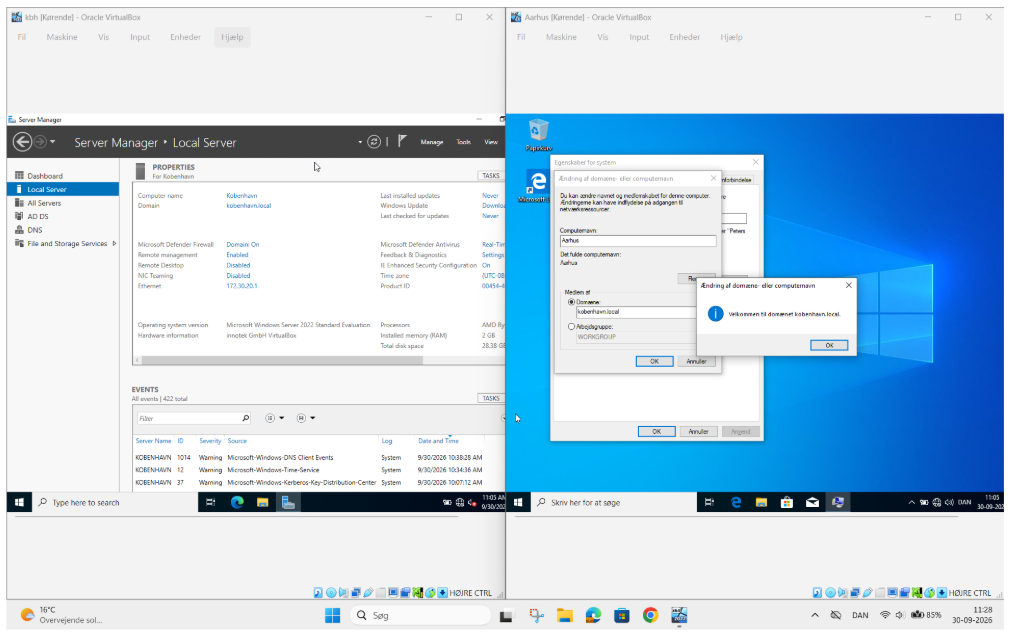Click the Events filter search box

coord(188,419)
